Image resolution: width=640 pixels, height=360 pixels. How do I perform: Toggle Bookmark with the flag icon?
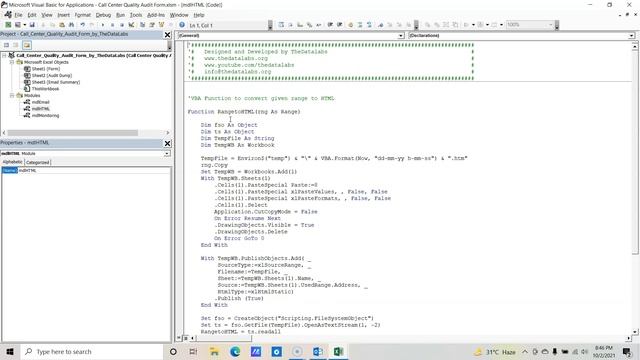[380, 25]
